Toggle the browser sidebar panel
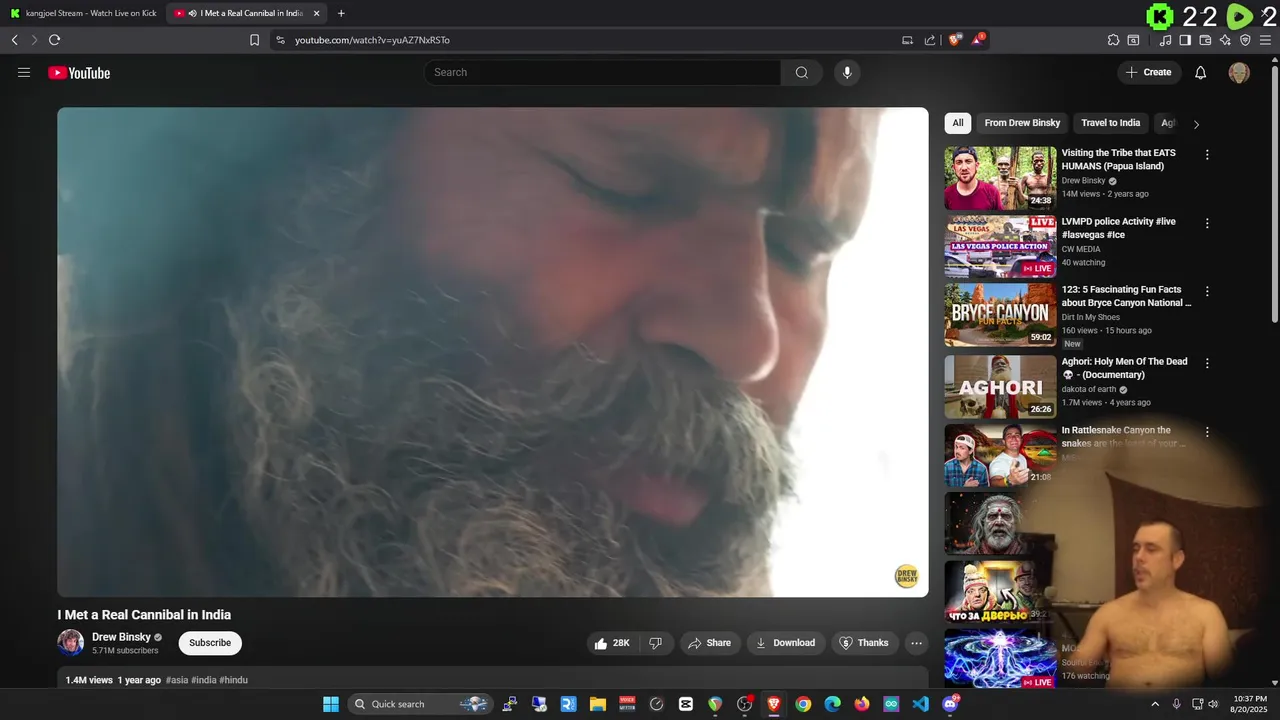 1185,40
